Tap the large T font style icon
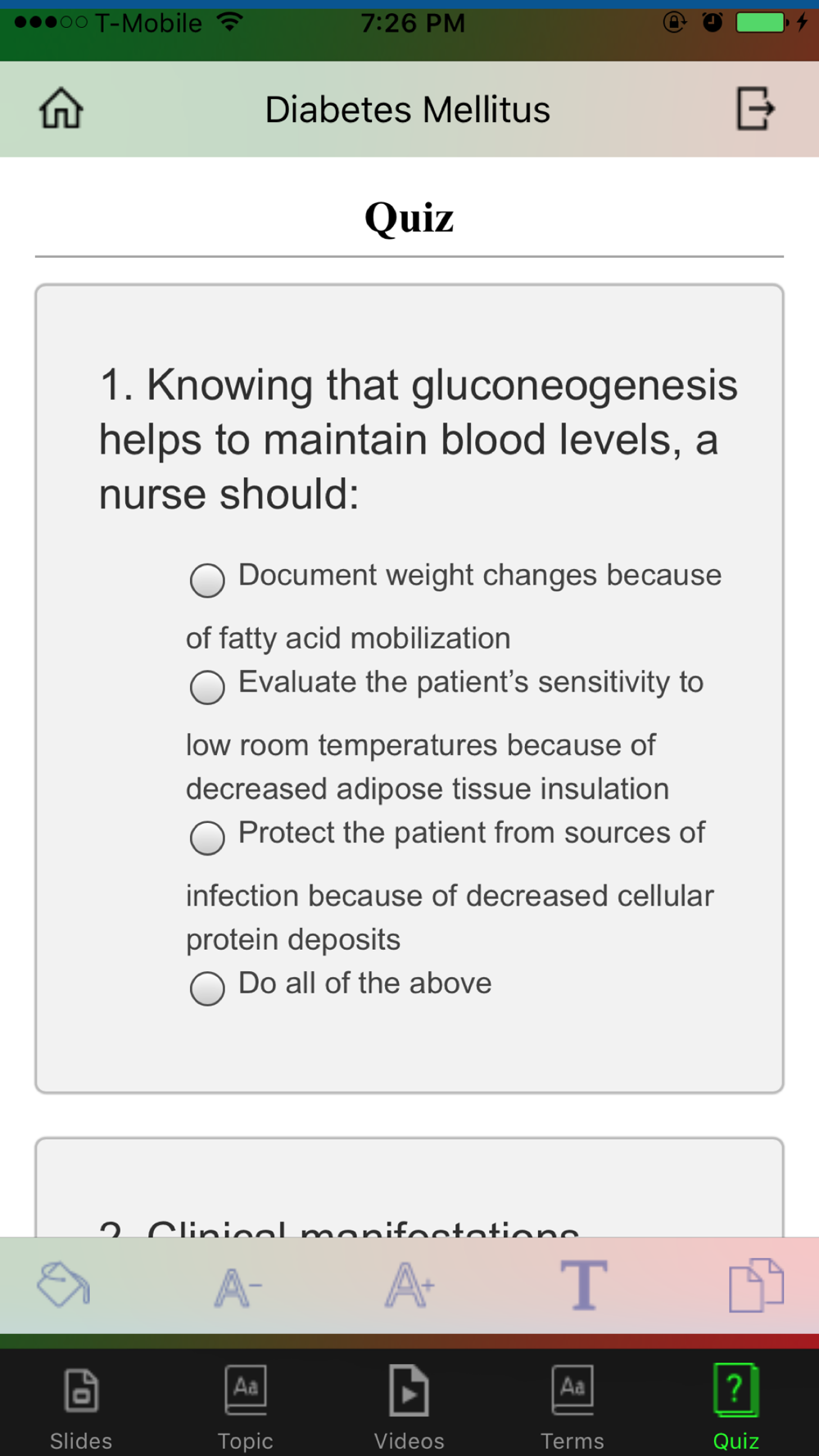Viewport: 819px width, 1456px height. pos(583,1284)
